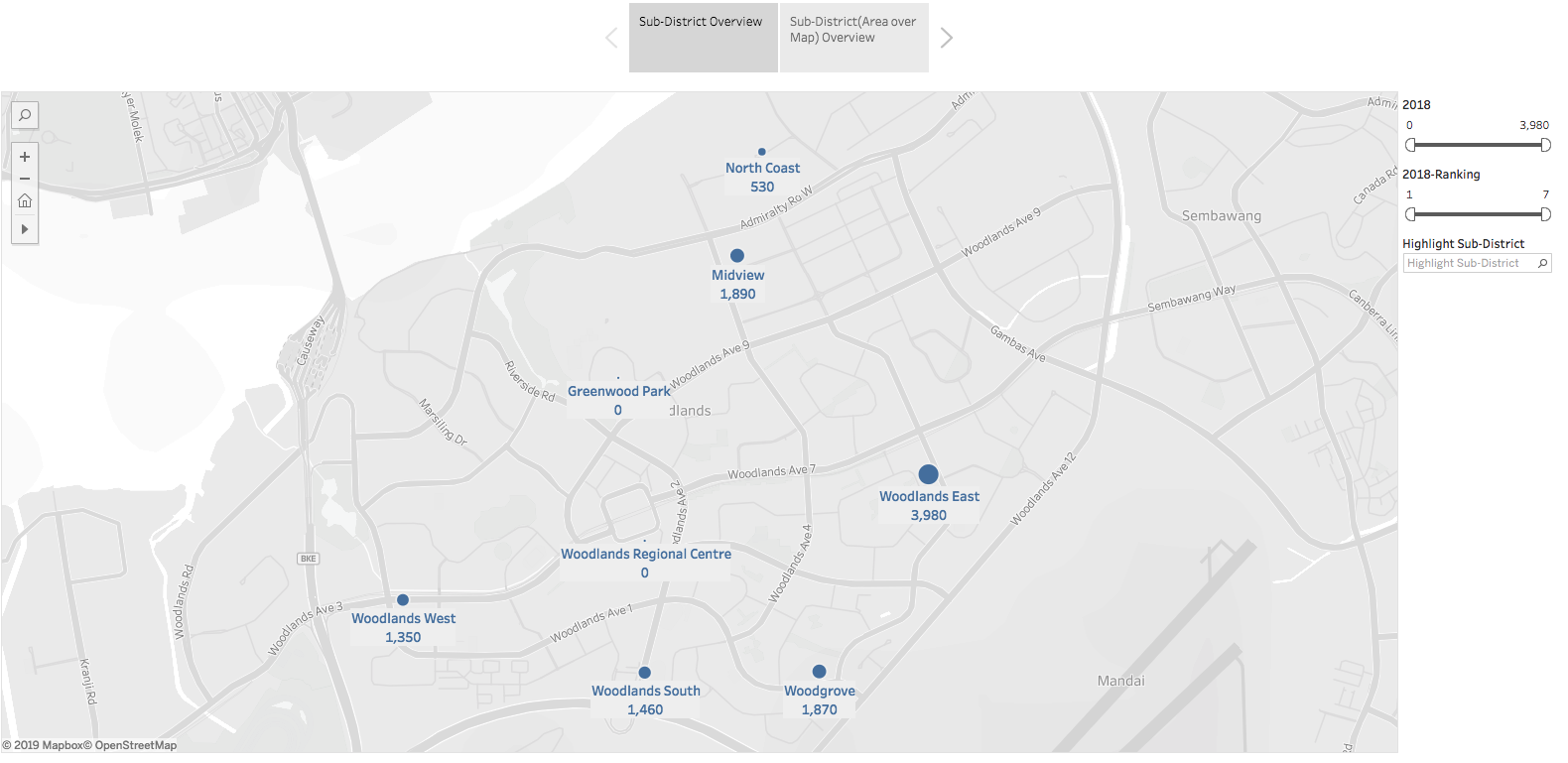Click the 1,460 value under Woodlands South

[x=645, y=709]
